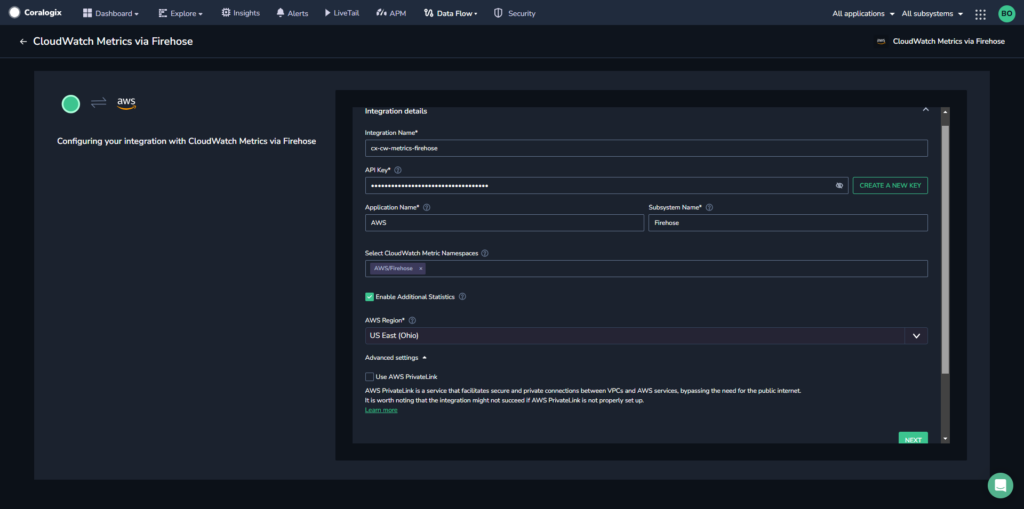
Task: Open the AWS Region dropdown arrow
Action: pyautogui.click(x=916, y=336)
